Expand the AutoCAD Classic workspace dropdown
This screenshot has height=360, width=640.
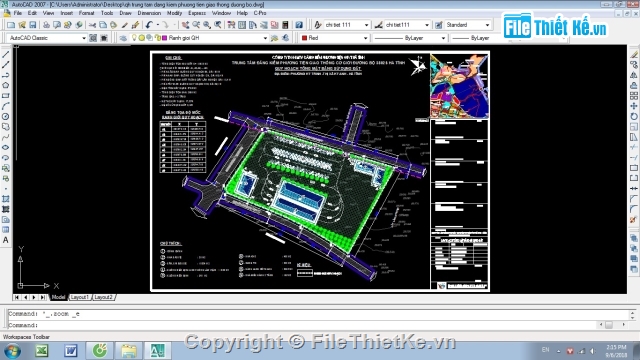pos(84,38)
